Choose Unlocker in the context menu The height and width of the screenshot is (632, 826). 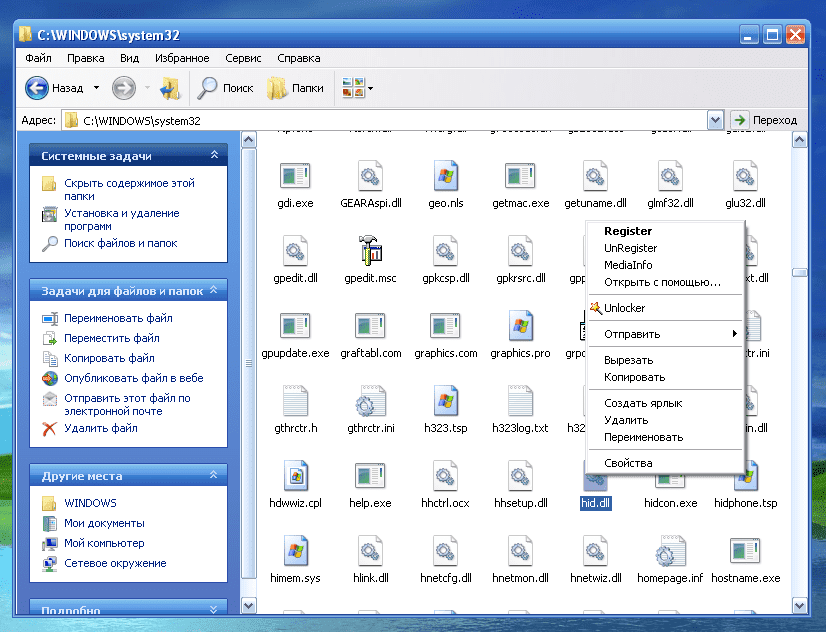click(x=665, y=308)
